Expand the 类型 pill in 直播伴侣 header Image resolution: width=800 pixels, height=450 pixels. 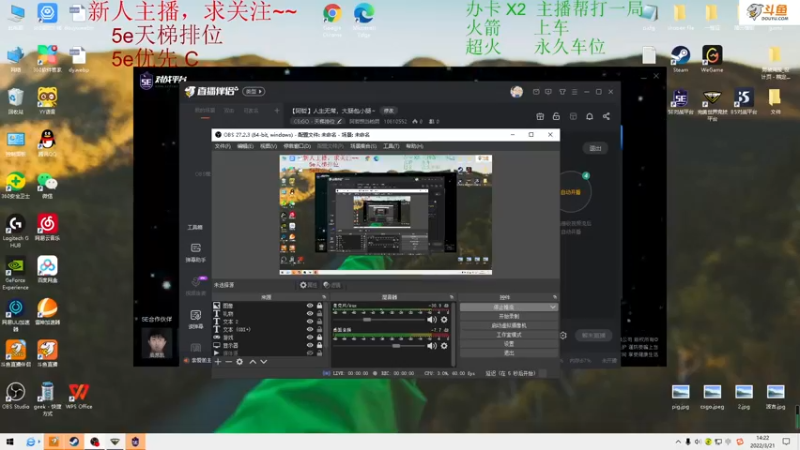254,91
